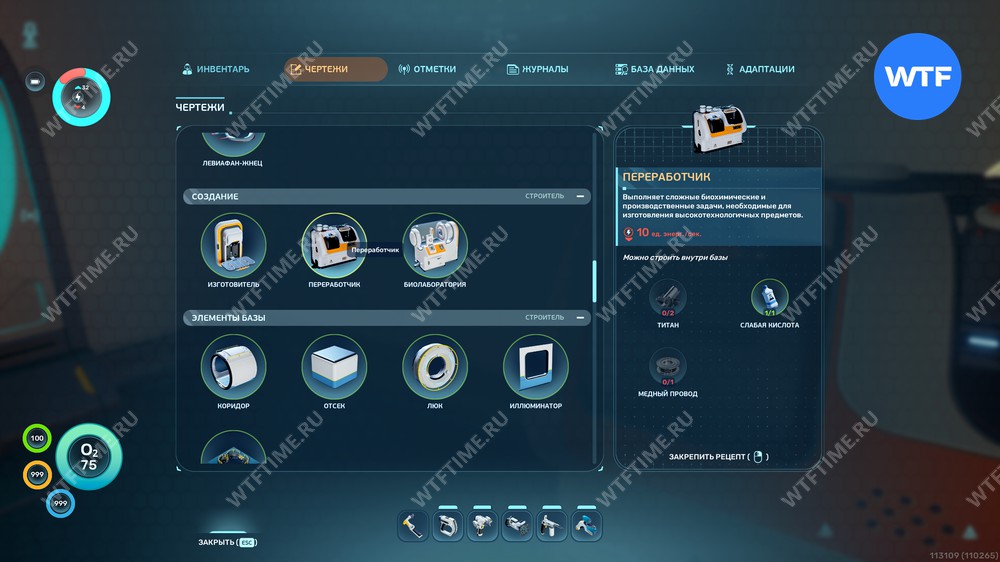This screenshot has height=562, width=1000.
Task: Click the blueprint list scrollbar
Action: [594, 281]
